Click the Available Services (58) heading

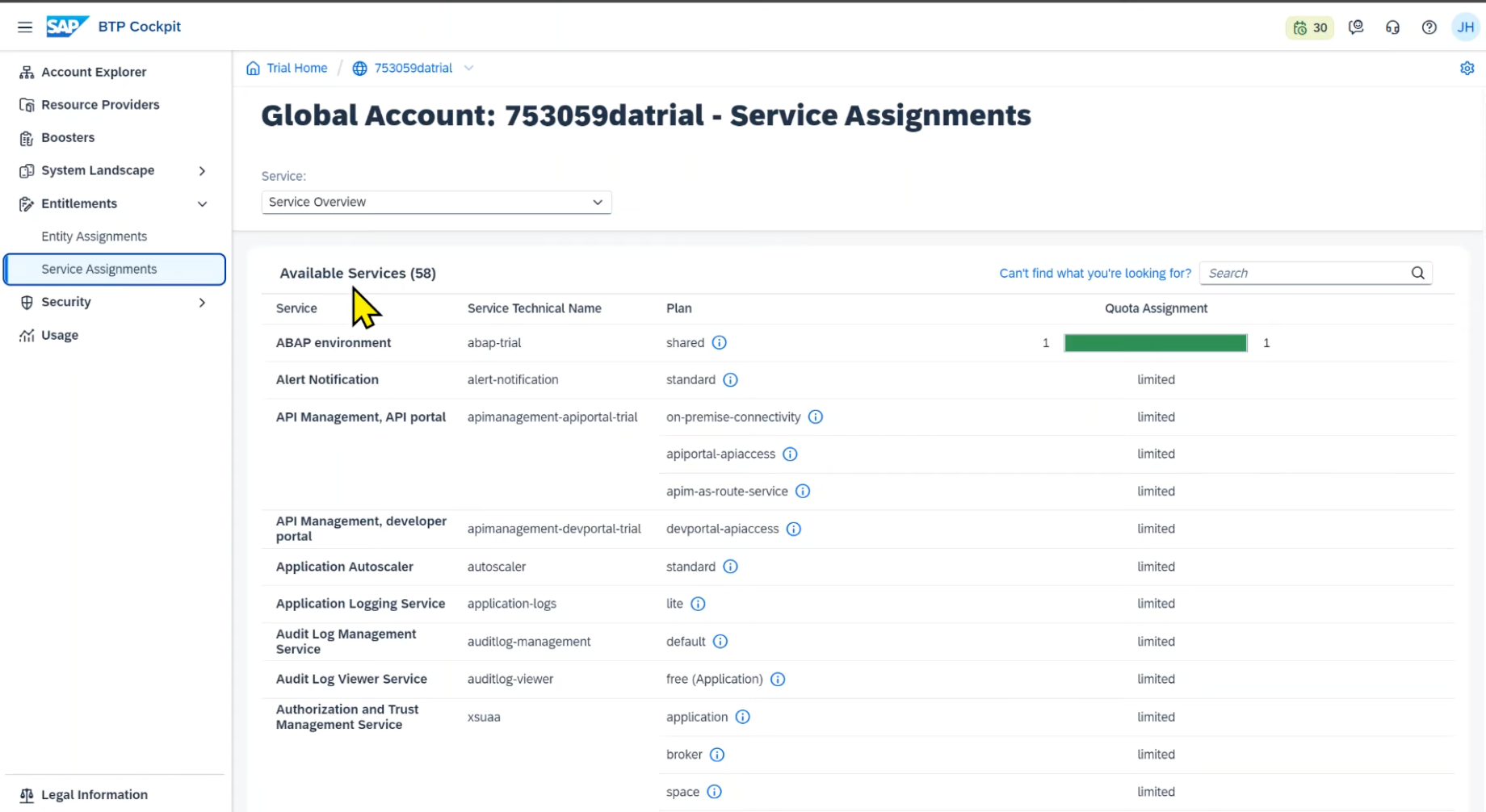coord(358,274)
